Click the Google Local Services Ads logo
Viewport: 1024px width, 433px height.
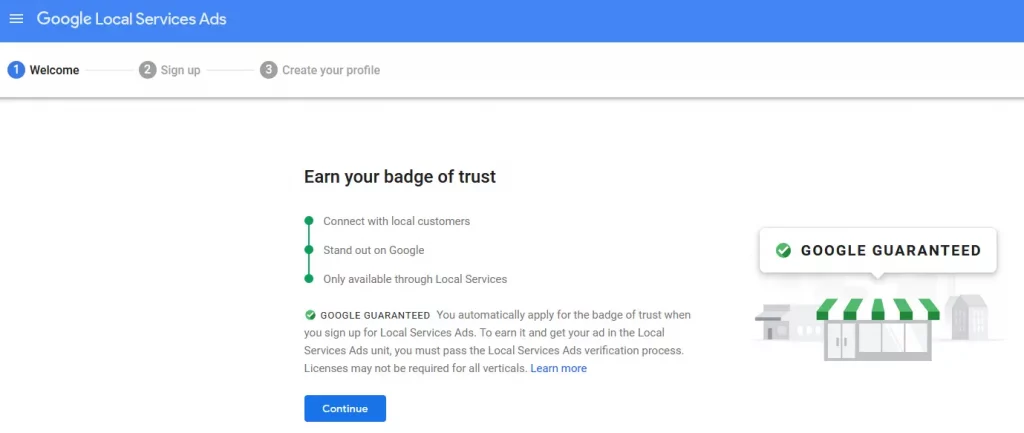pos(131,19)
